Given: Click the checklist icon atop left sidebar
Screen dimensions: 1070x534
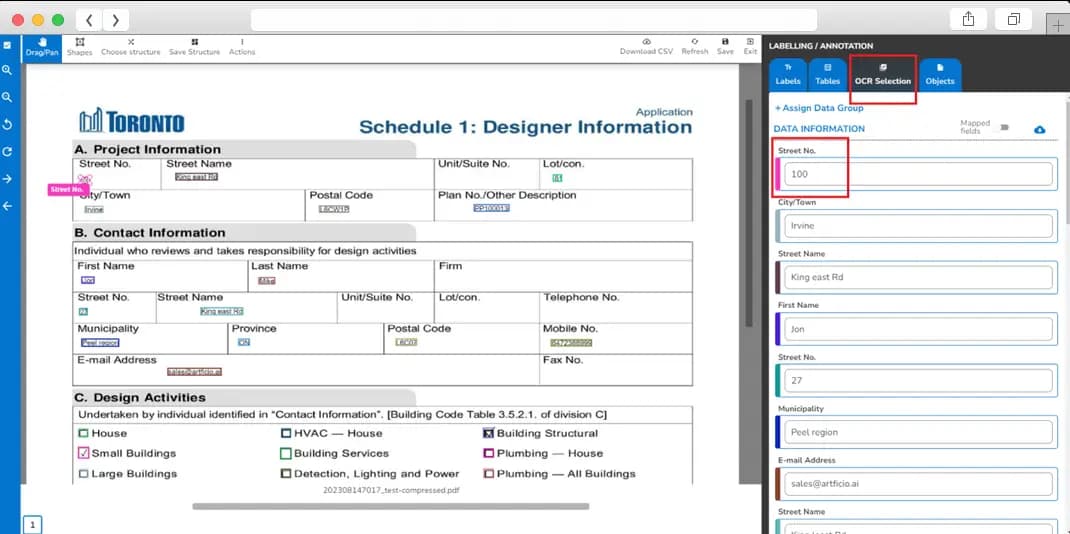Looking at the screenshot, I should click(7, 45).
